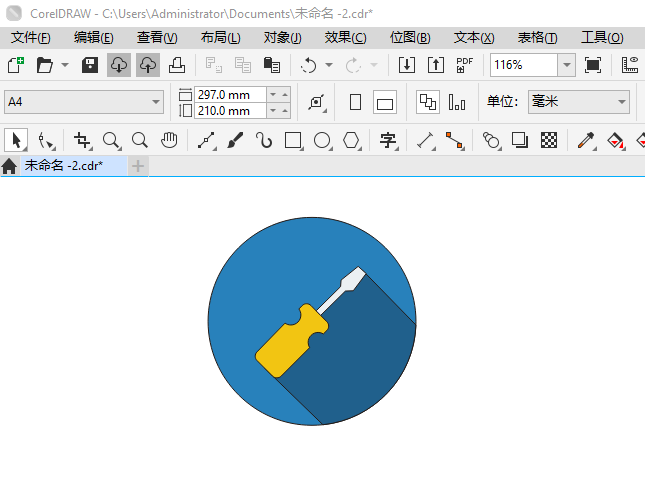Viewport: 645px width, 495px height.
Task: Expand the Undo history dropdown
Action: pyautogui.click(x=329, y=65)
